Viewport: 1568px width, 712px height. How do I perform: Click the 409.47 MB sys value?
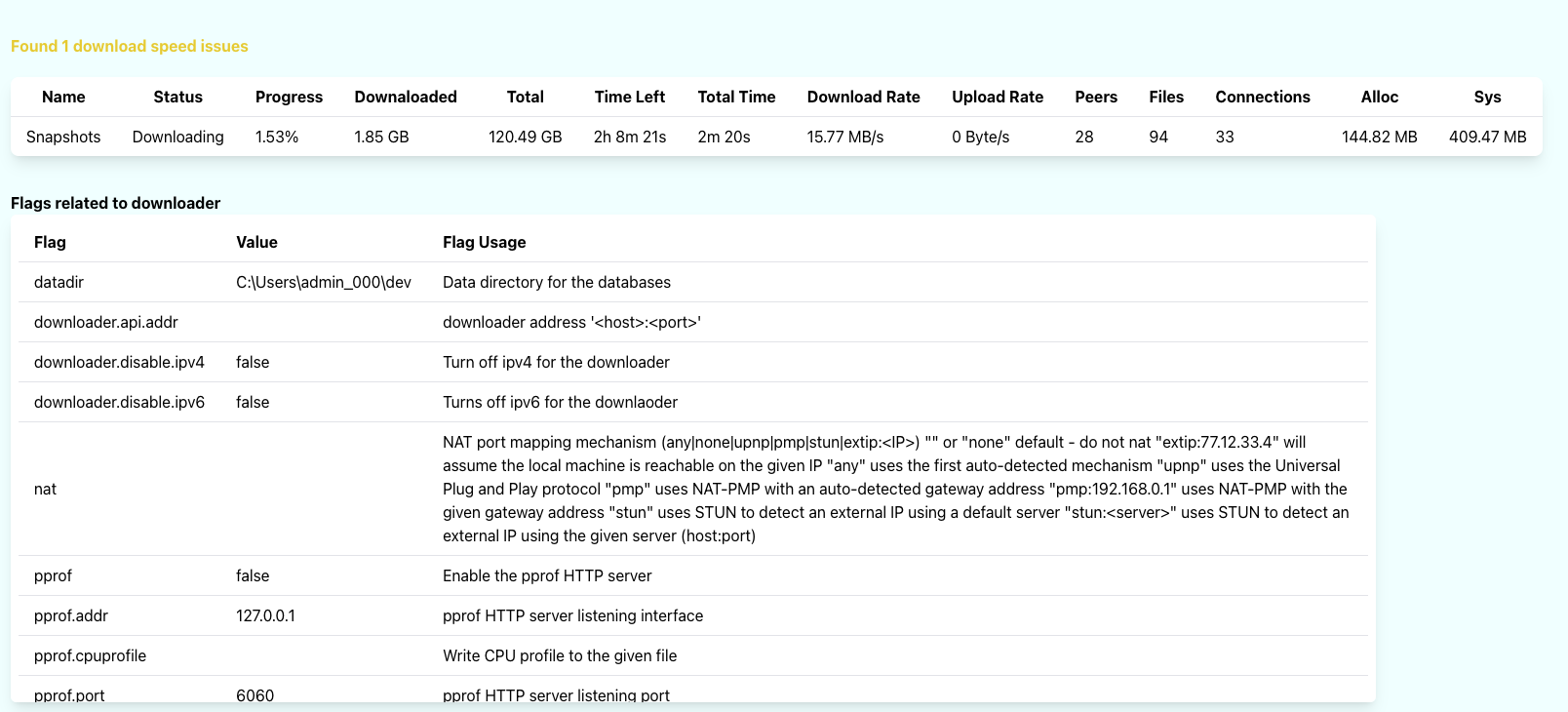point(1488,137)
